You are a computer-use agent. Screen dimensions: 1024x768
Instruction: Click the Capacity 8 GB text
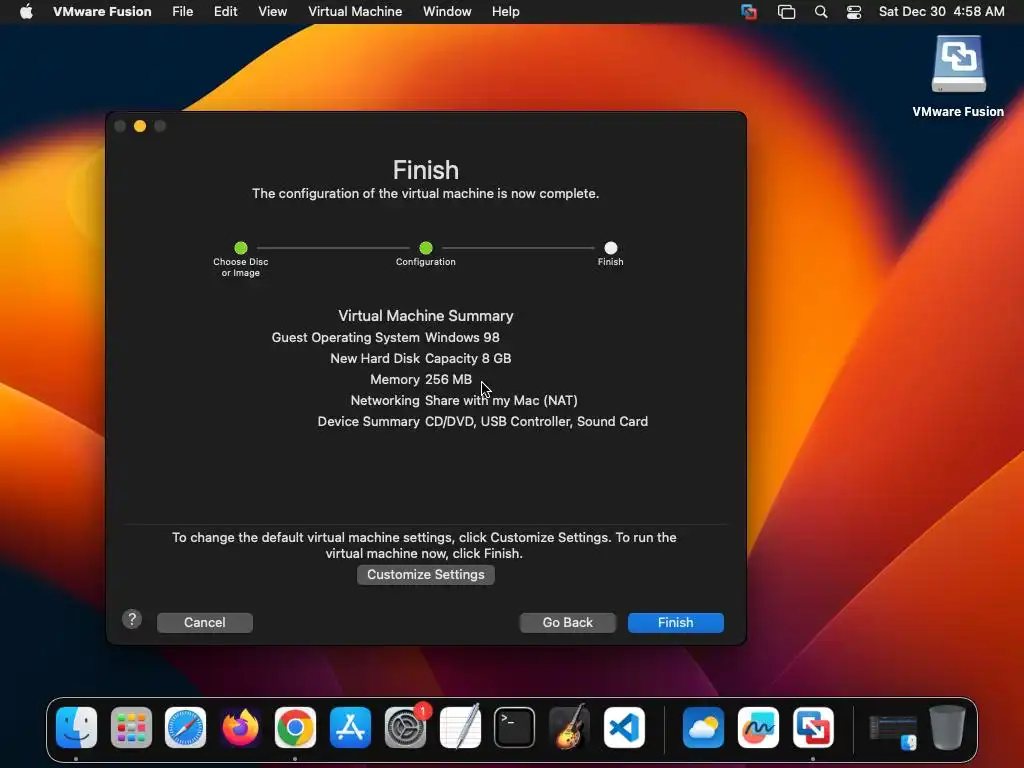pos(468,359)
